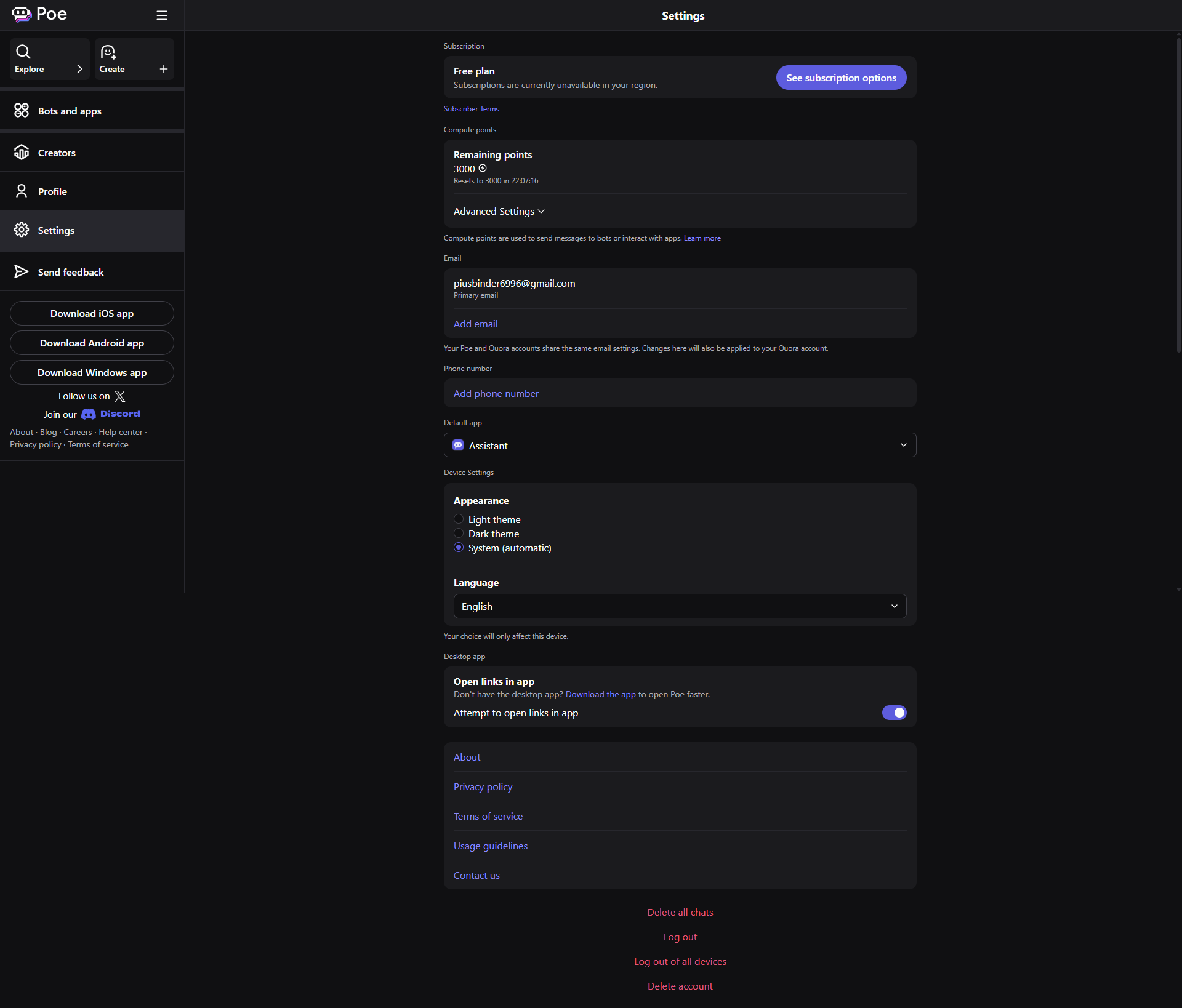
Task: Go to Bots and apps
Action: [x=70, y=111]
